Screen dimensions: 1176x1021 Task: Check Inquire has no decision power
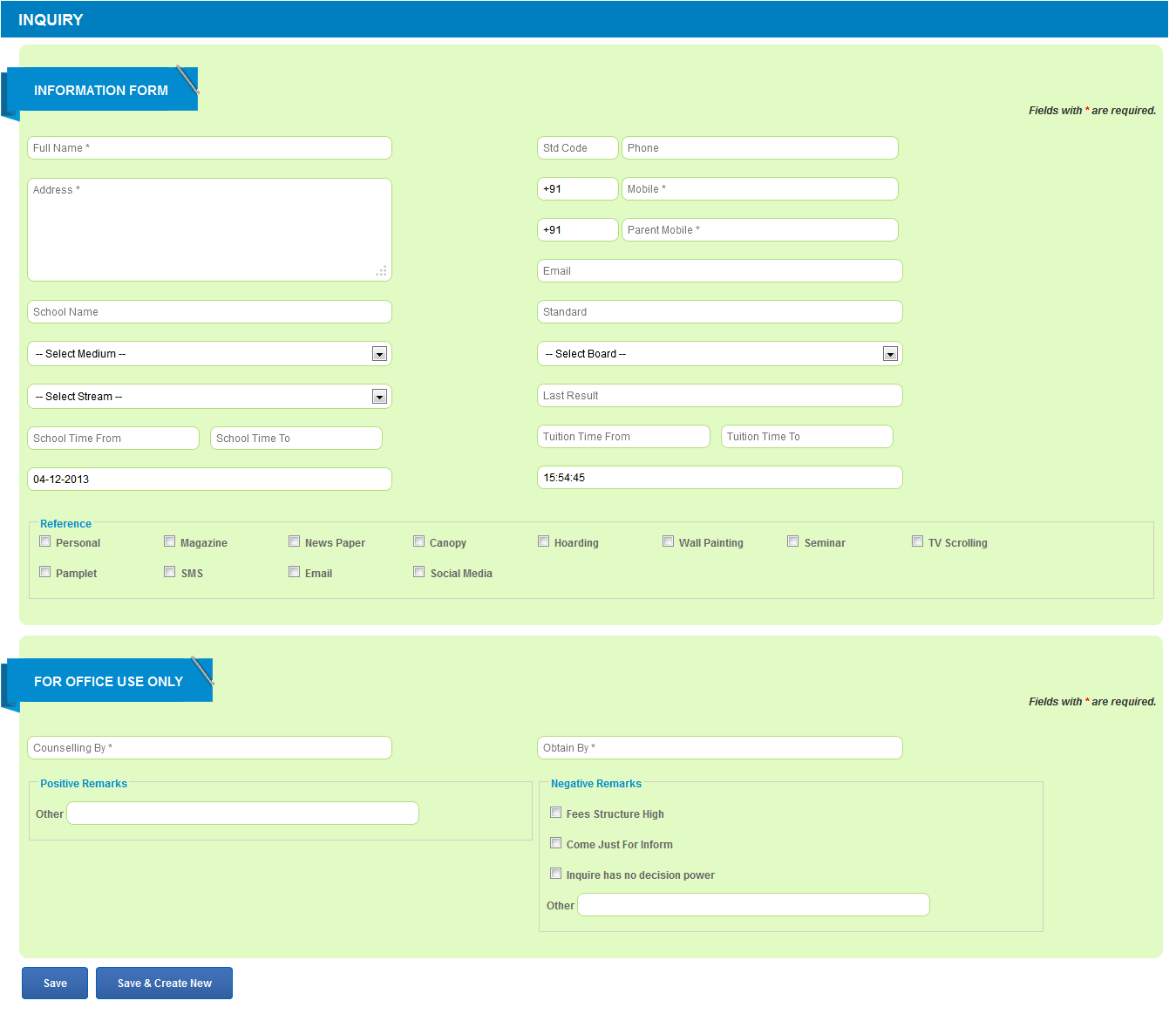(x=556, y=873)
